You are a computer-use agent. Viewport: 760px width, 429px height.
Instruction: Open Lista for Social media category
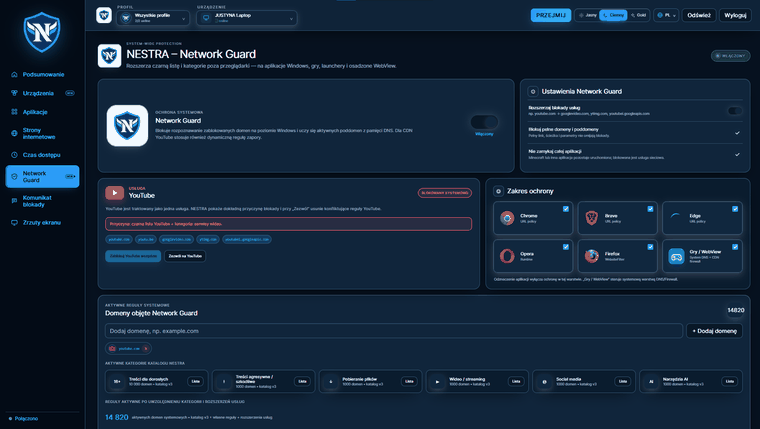tap(623, 381)
